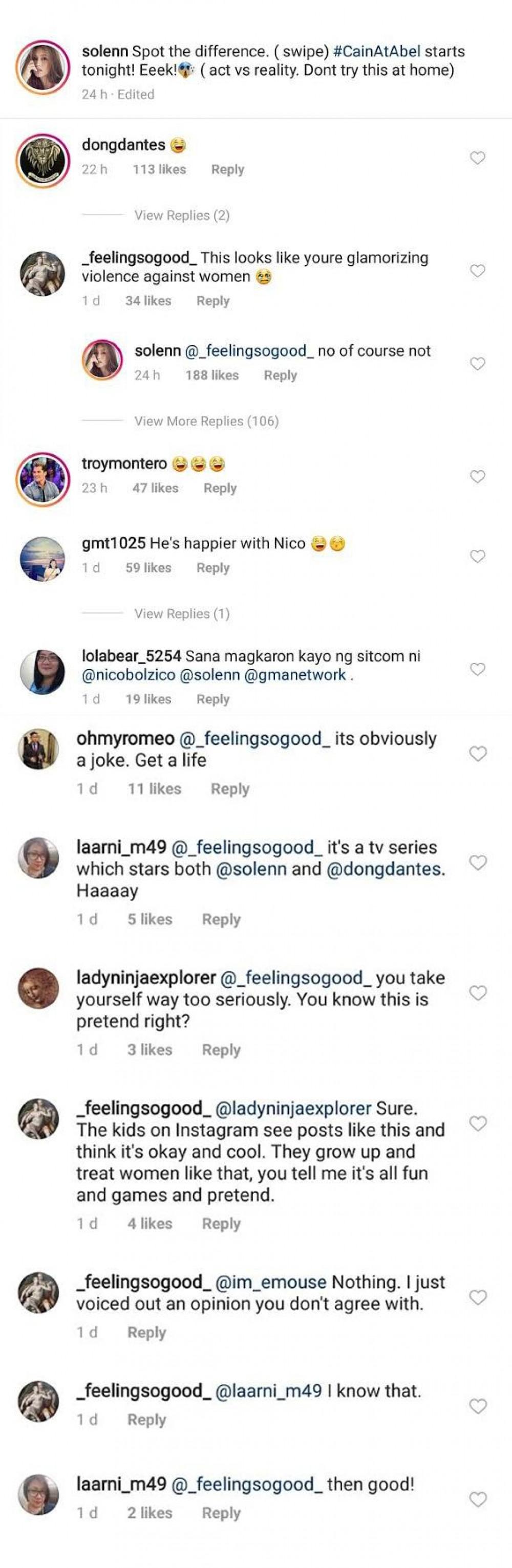Open solenn's profile picture at top
This screenshot has width=512, height=1568.
tap(42, 68)
